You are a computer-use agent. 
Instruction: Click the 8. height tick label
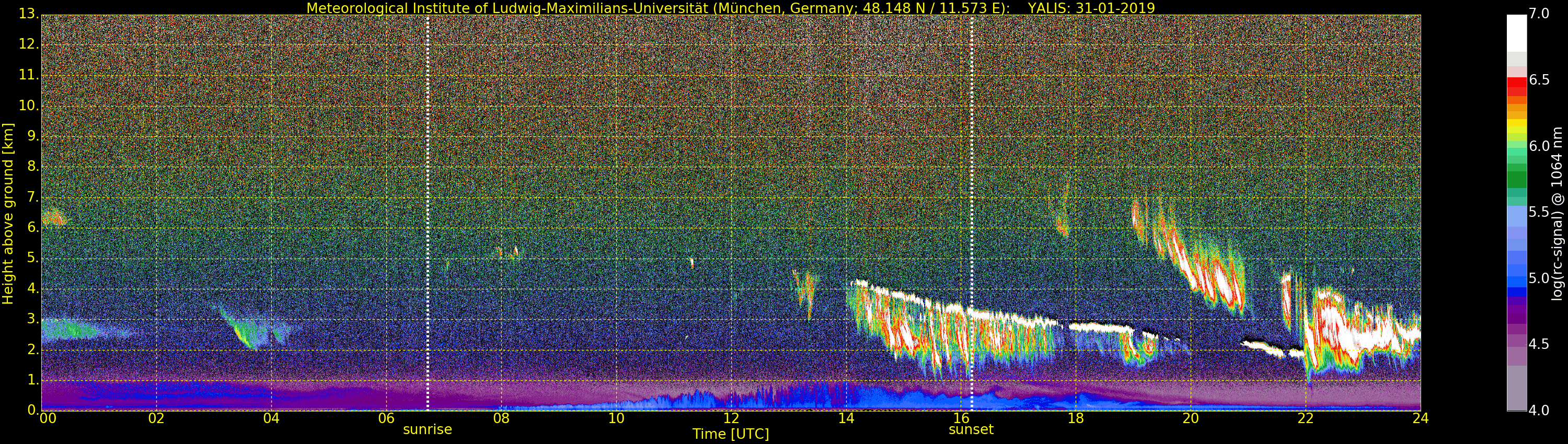click(33, 166)
